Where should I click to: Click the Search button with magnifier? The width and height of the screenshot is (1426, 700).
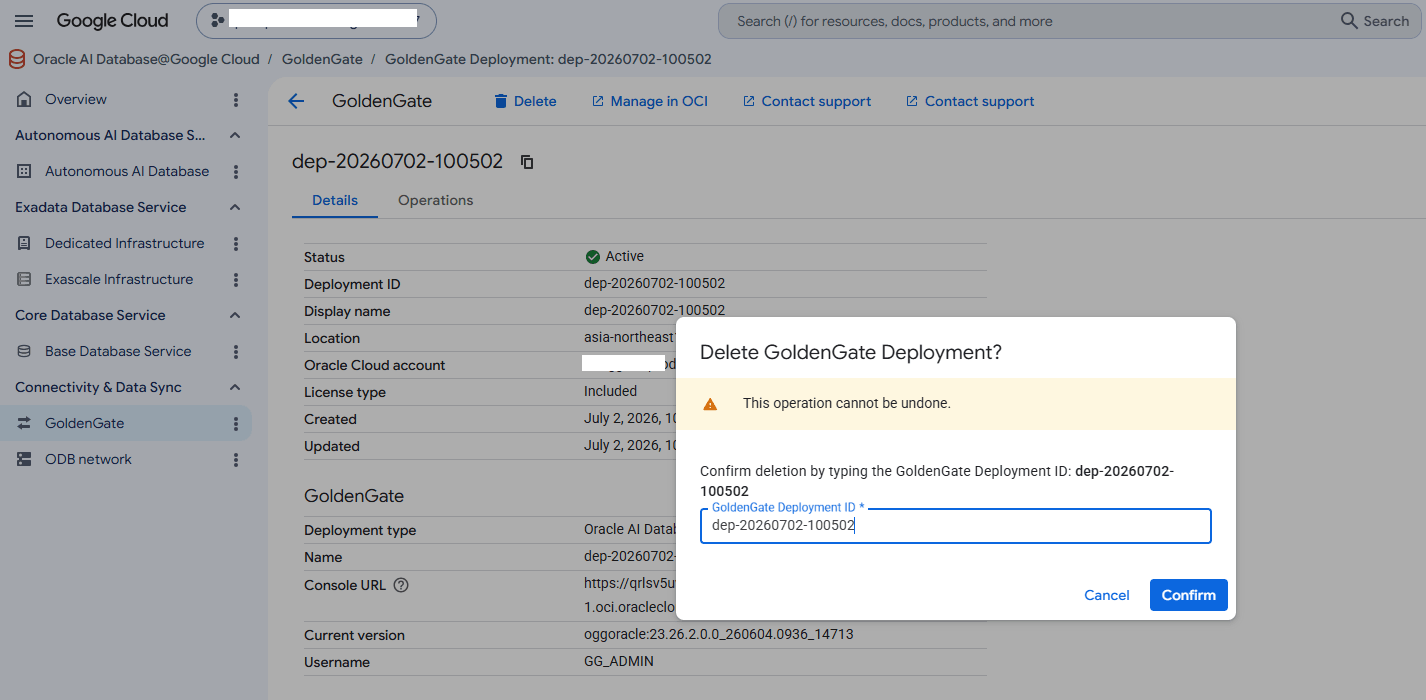[x=1375, y=21]
